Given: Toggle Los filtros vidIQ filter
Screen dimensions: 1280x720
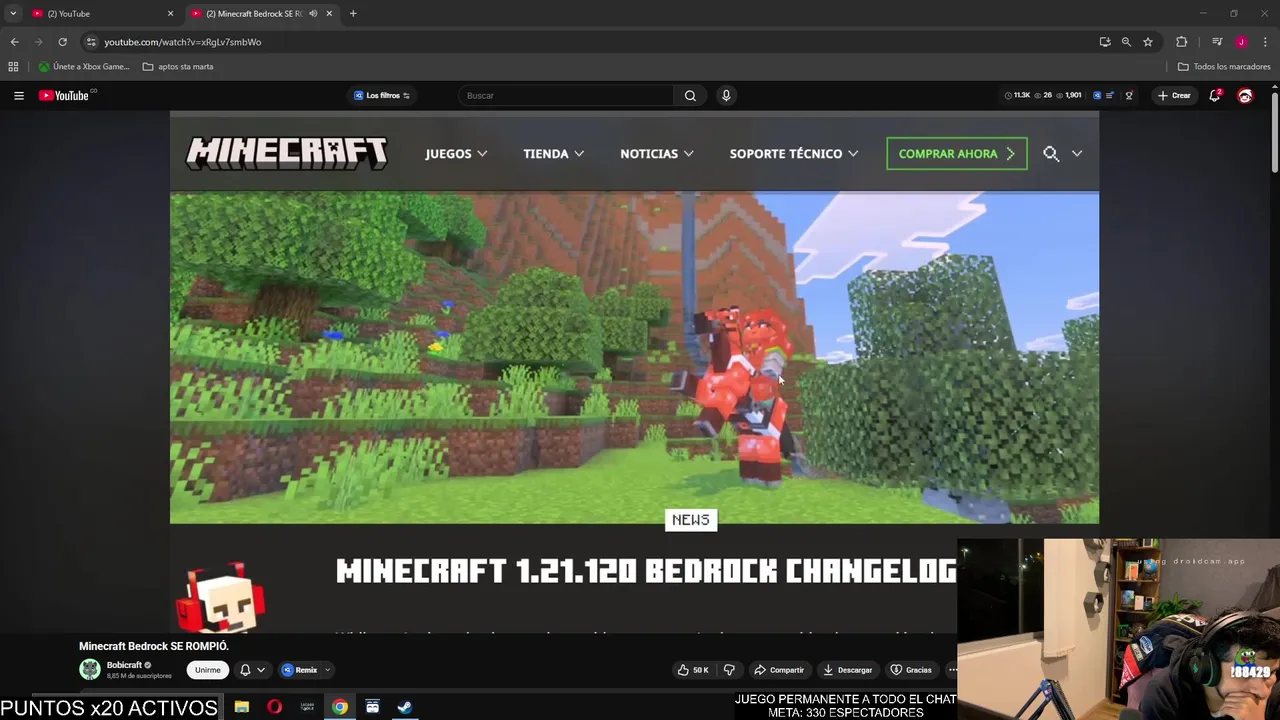Looking at the screenshot, I should point(382,95).
